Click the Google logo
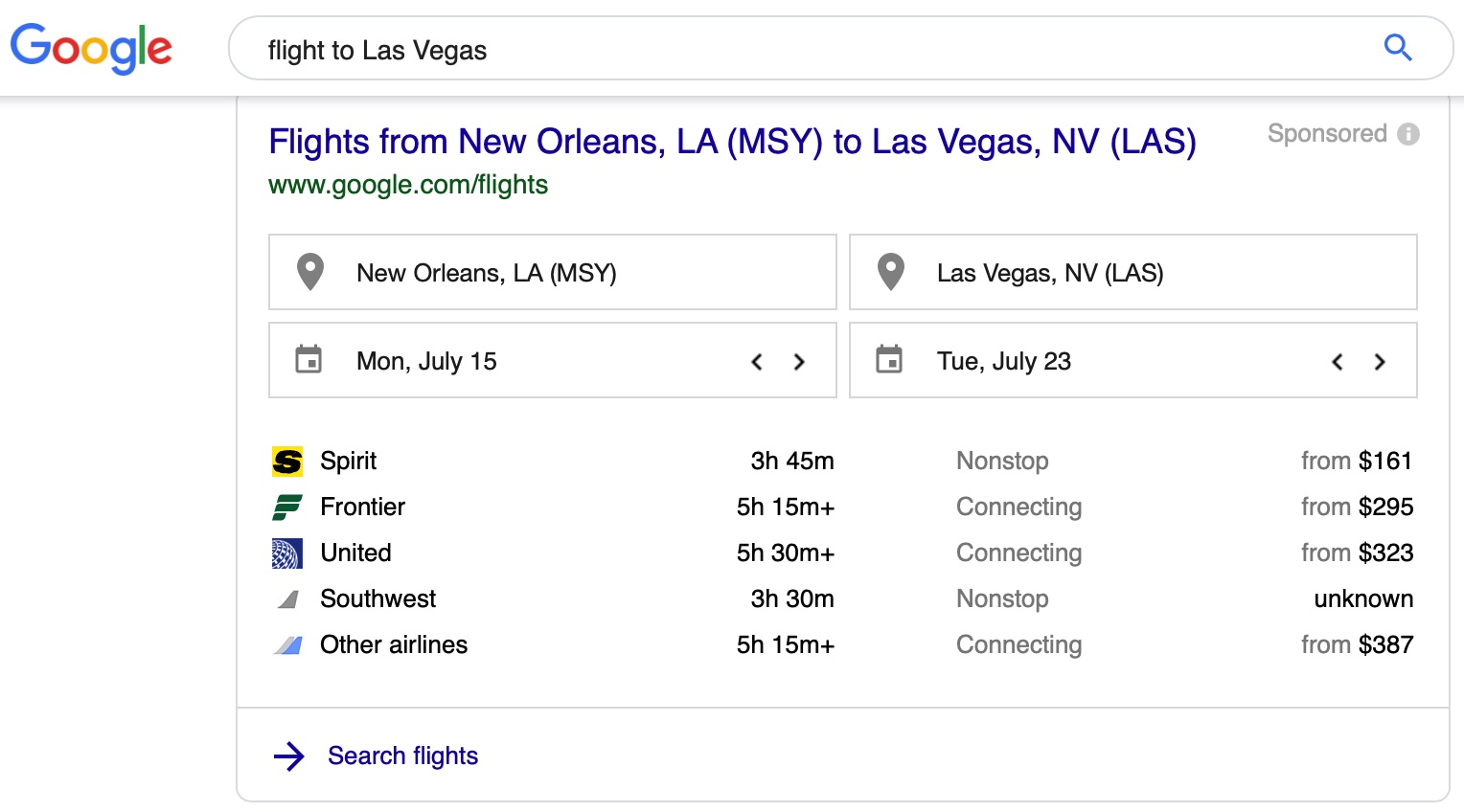 (91, 49)
